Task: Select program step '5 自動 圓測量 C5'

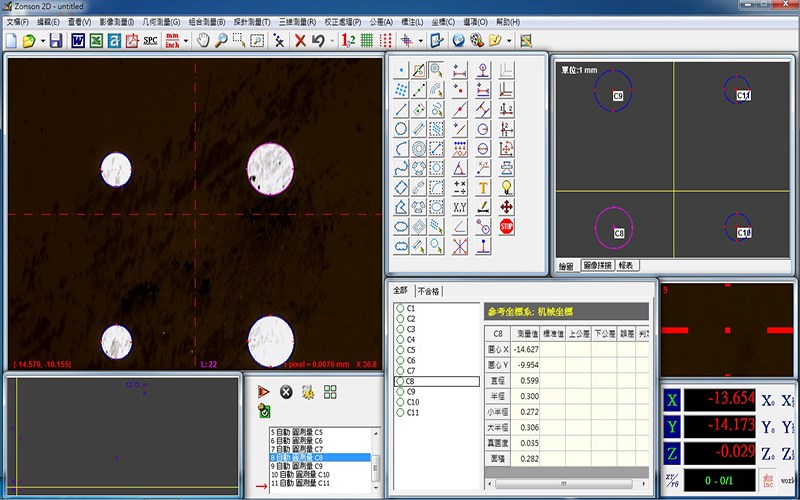Action: (x=320, y=432)
